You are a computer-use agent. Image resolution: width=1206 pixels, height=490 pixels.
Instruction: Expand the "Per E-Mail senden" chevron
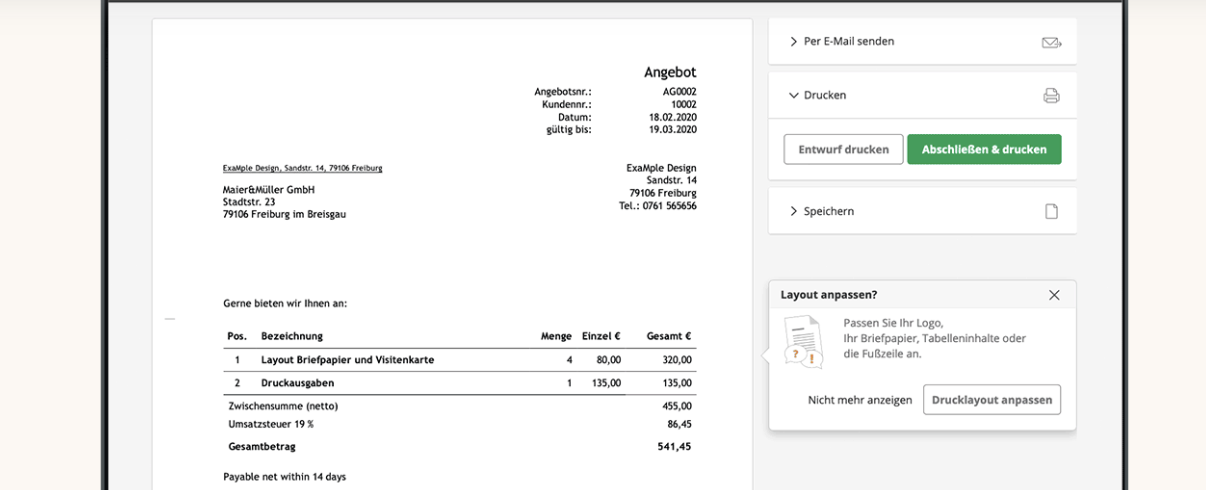[794, 42]
